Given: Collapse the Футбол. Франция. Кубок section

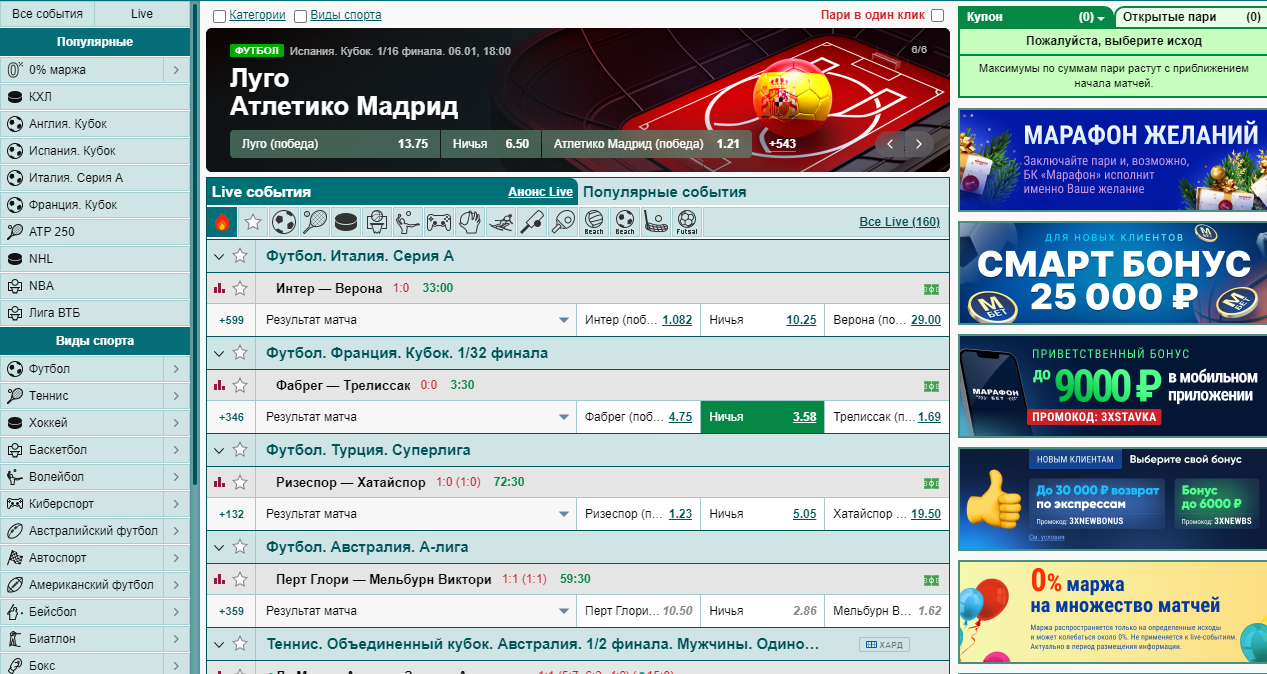Looking at the screenshot, I should click(x=219, y=353).
